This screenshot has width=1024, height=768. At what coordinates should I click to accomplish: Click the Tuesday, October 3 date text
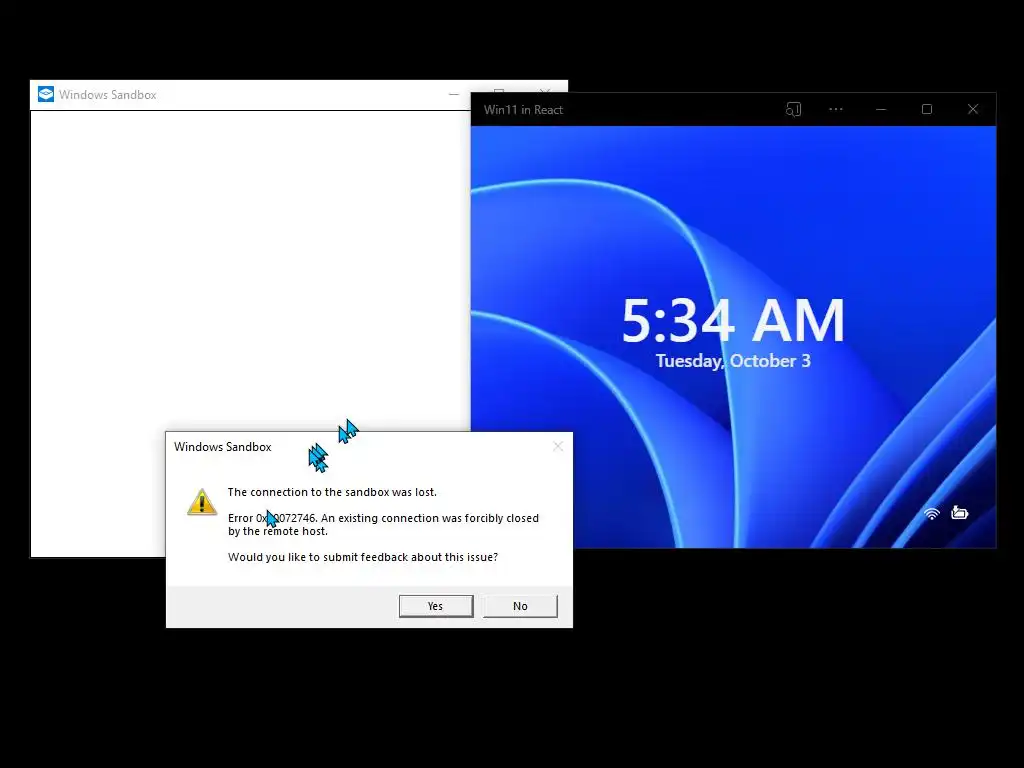point(733,361)
